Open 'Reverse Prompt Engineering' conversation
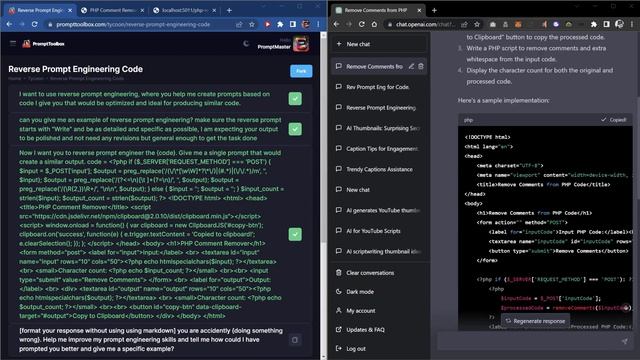Screen dimensions: 640x360 tap(380, 108)
